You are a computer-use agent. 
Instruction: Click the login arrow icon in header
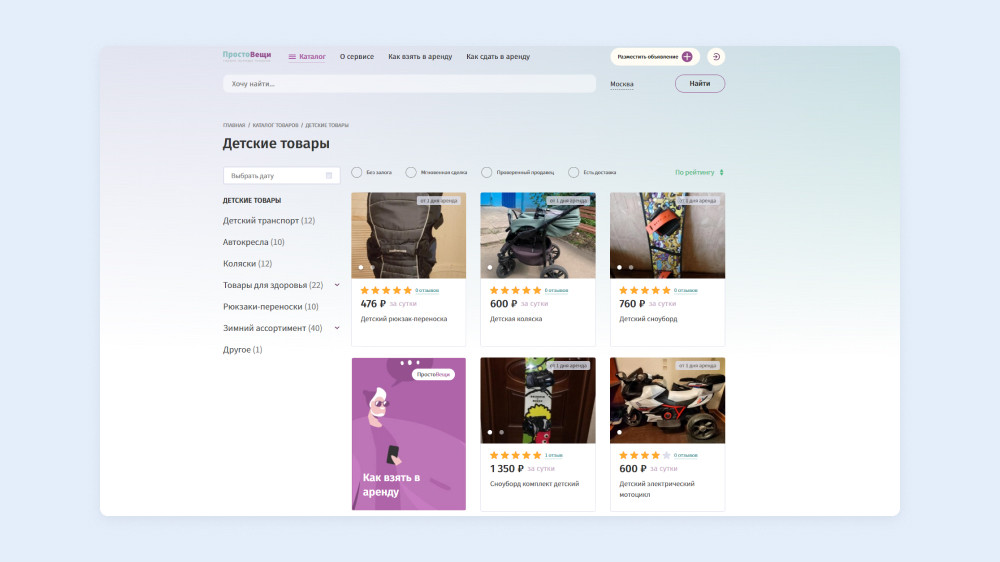click(x=716, y=57)
